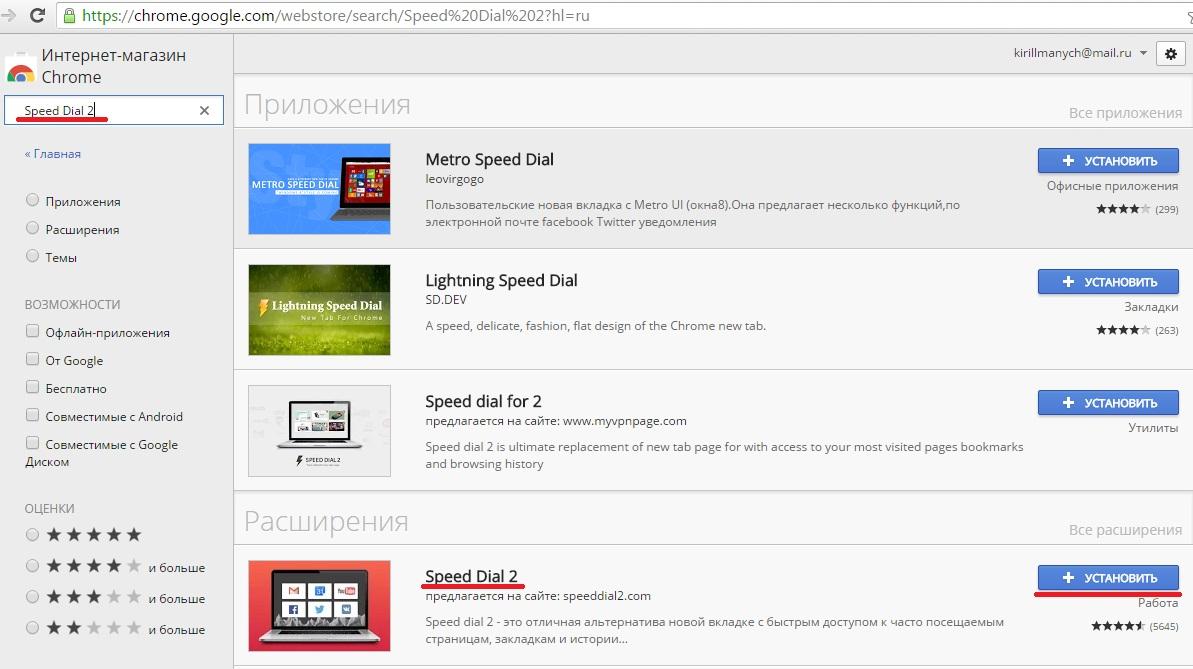Install Lightning Speed Dial
The width and height of the screenshot is (1193, 669).
1108,282
